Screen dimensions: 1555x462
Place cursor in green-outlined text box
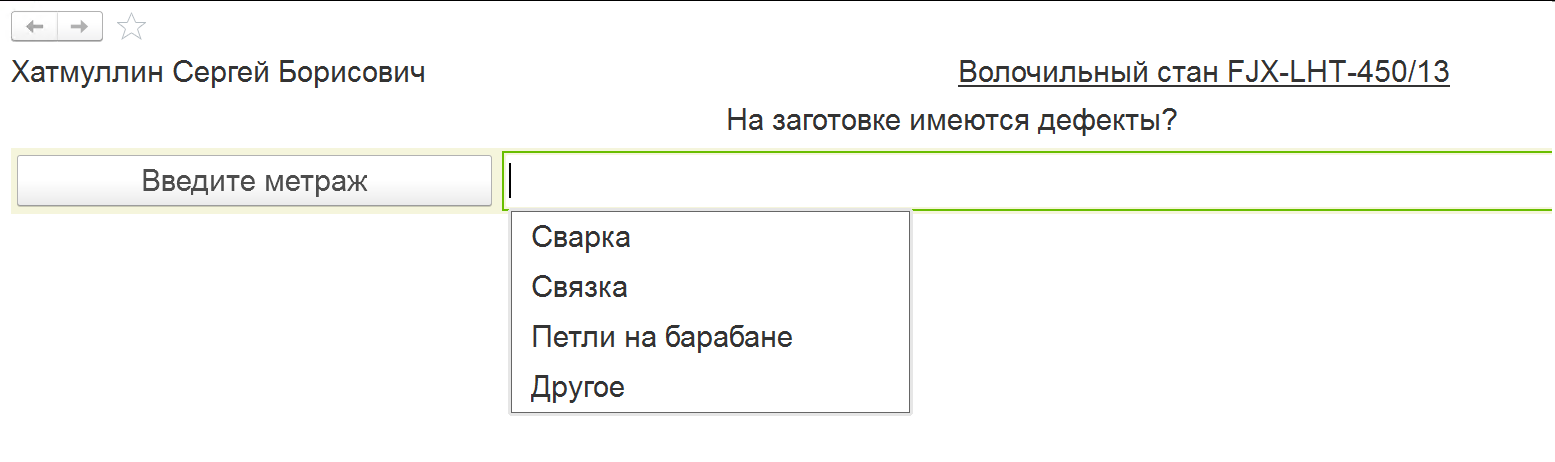1028,181
